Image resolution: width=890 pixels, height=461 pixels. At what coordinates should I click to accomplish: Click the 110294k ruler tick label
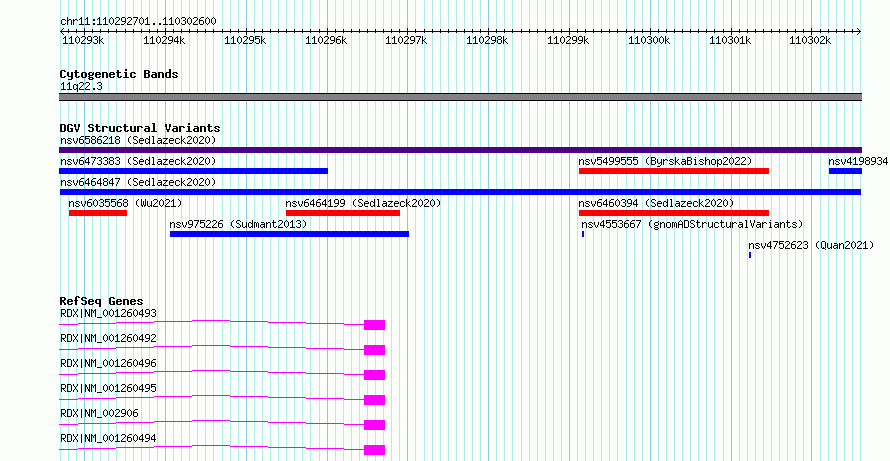pos(164,41)
